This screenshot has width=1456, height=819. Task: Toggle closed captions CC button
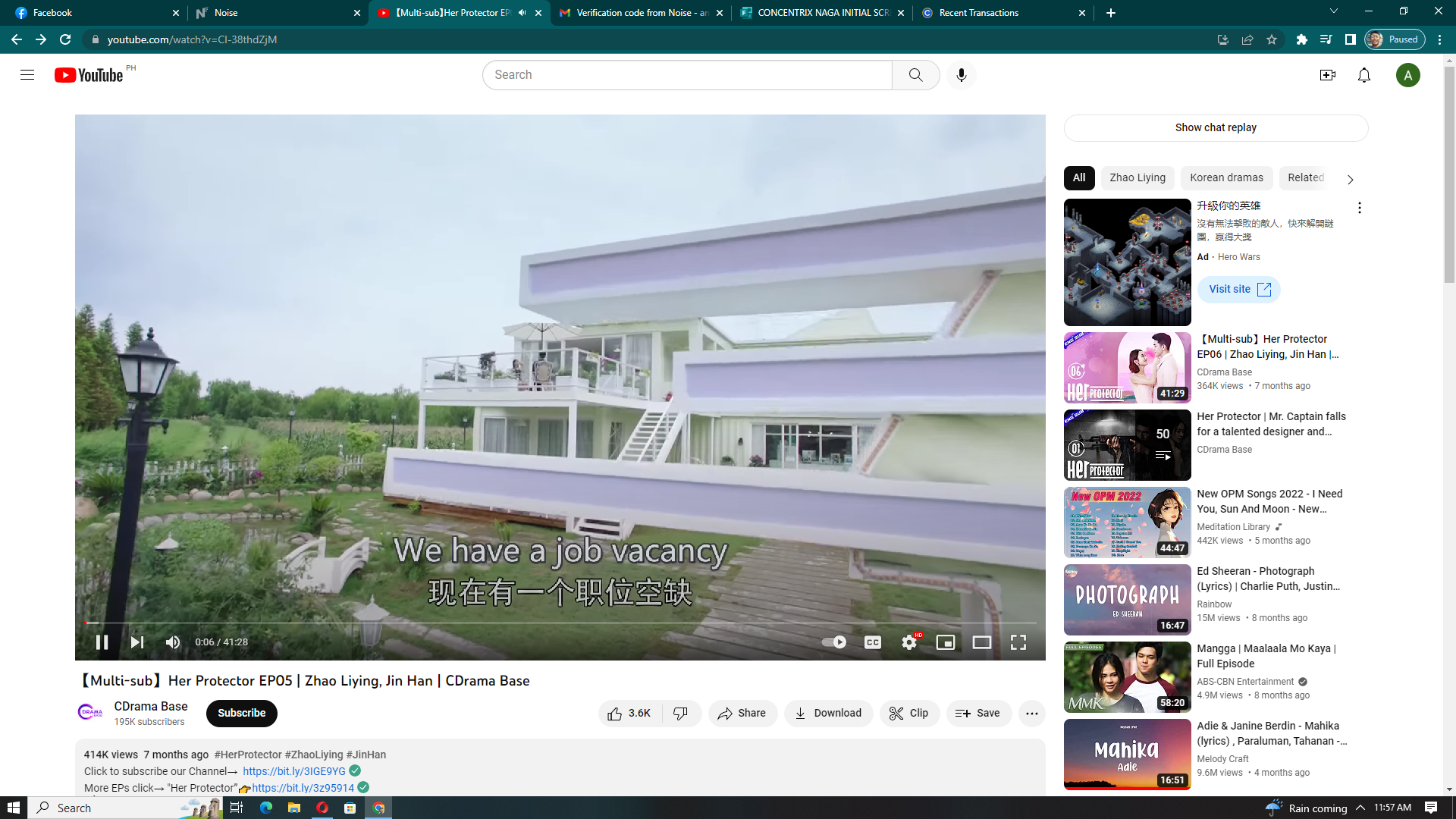[873, 642]
